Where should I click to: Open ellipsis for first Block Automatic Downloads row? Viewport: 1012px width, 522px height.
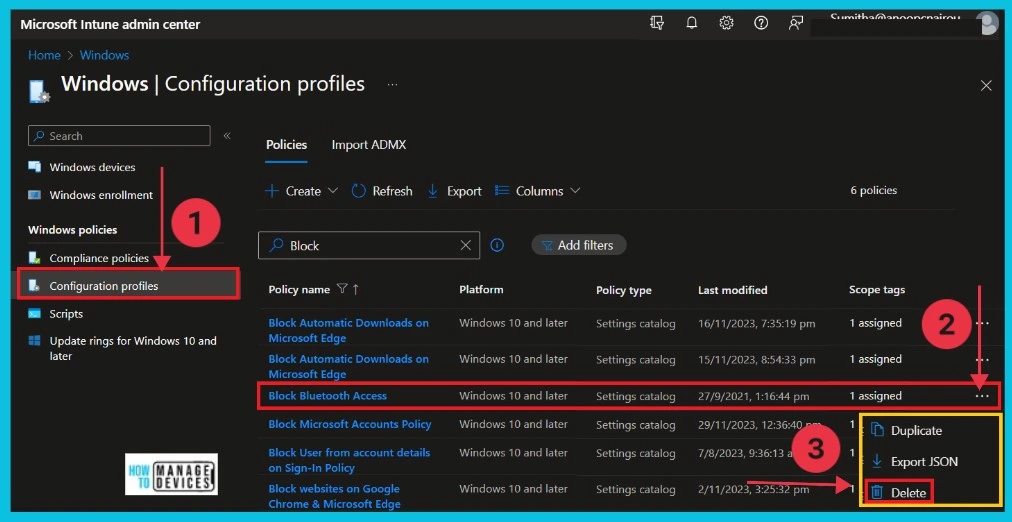(982, 323)
